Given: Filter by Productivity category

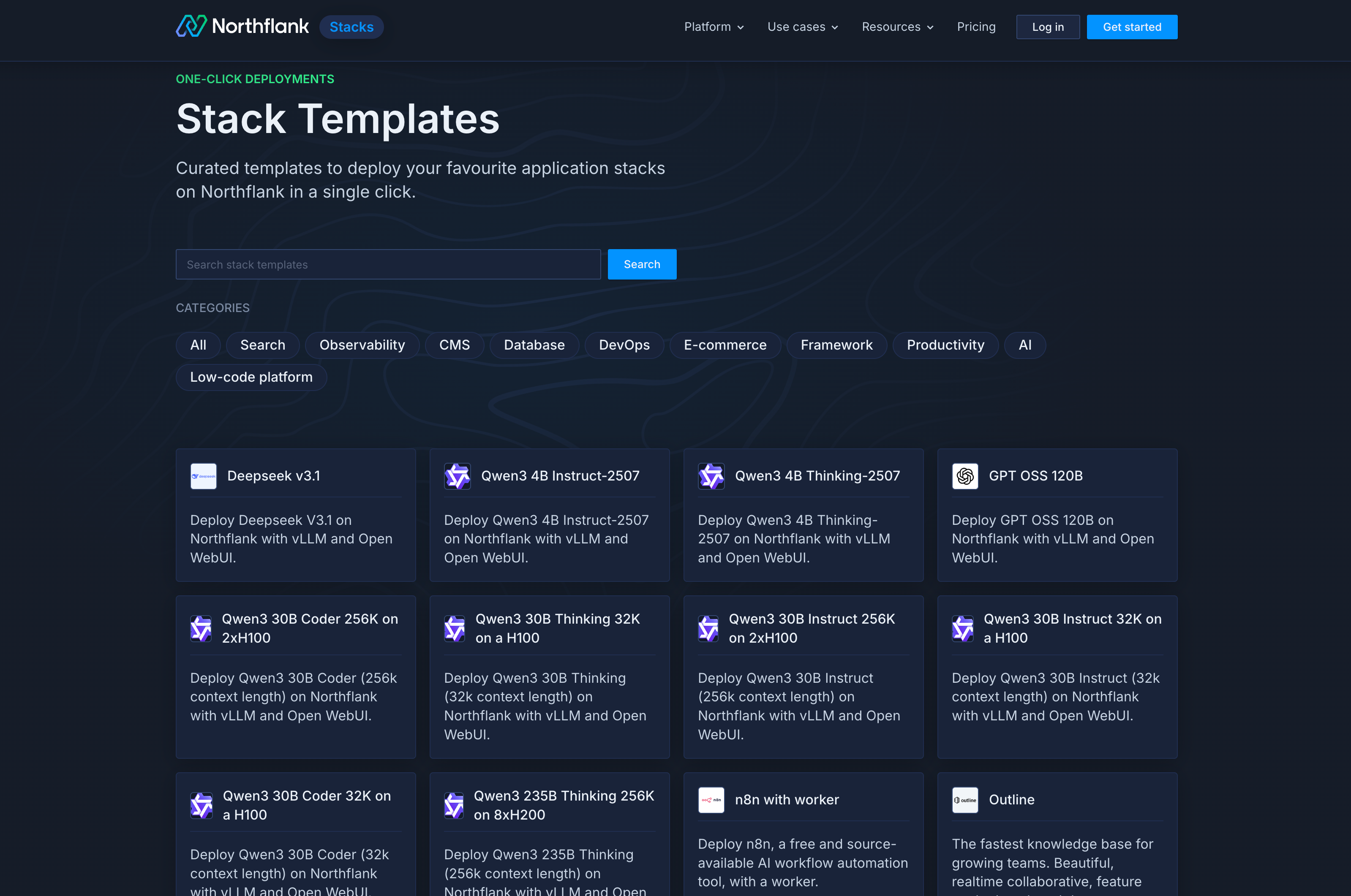Looking at the screenshot, I should (x=945, y=345).
